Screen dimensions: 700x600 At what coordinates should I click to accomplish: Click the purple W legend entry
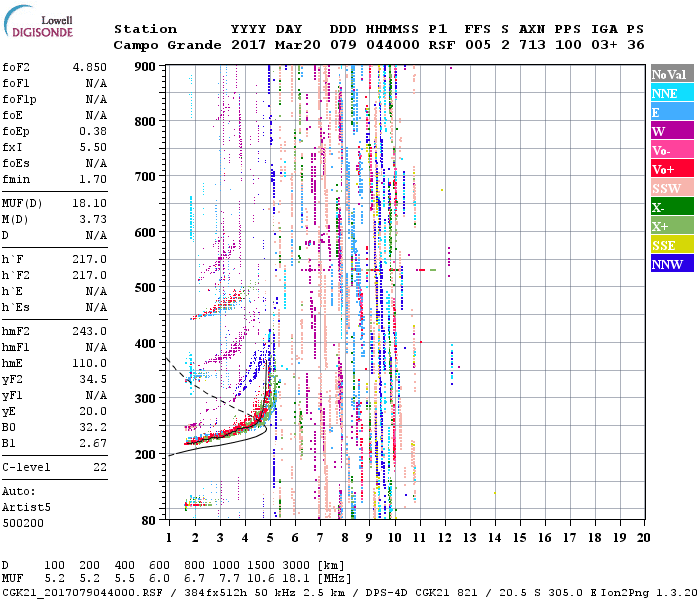671,131
